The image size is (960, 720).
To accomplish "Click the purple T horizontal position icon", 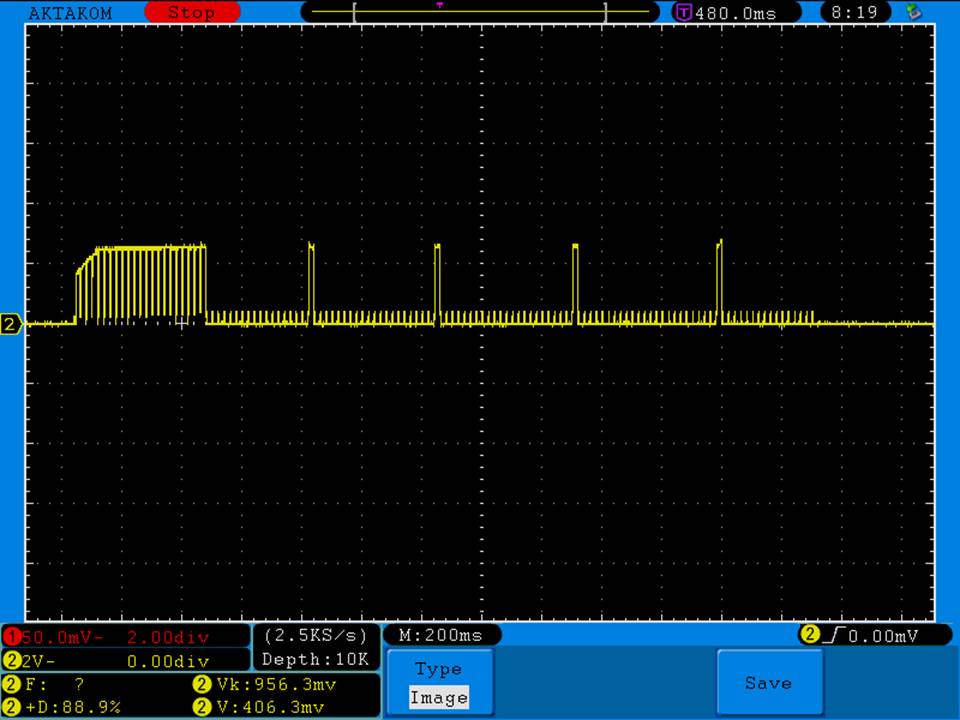I will coord(684,13).
